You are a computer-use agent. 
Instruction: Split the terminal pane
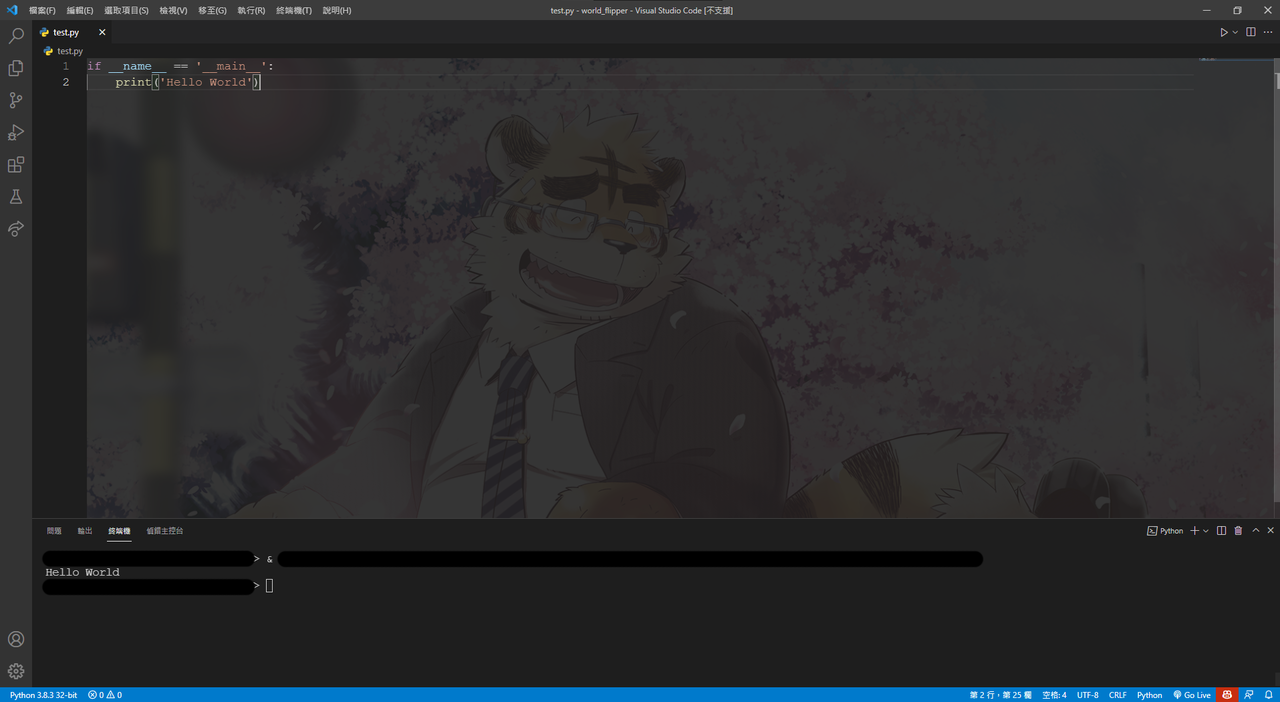click(1221, 531)
